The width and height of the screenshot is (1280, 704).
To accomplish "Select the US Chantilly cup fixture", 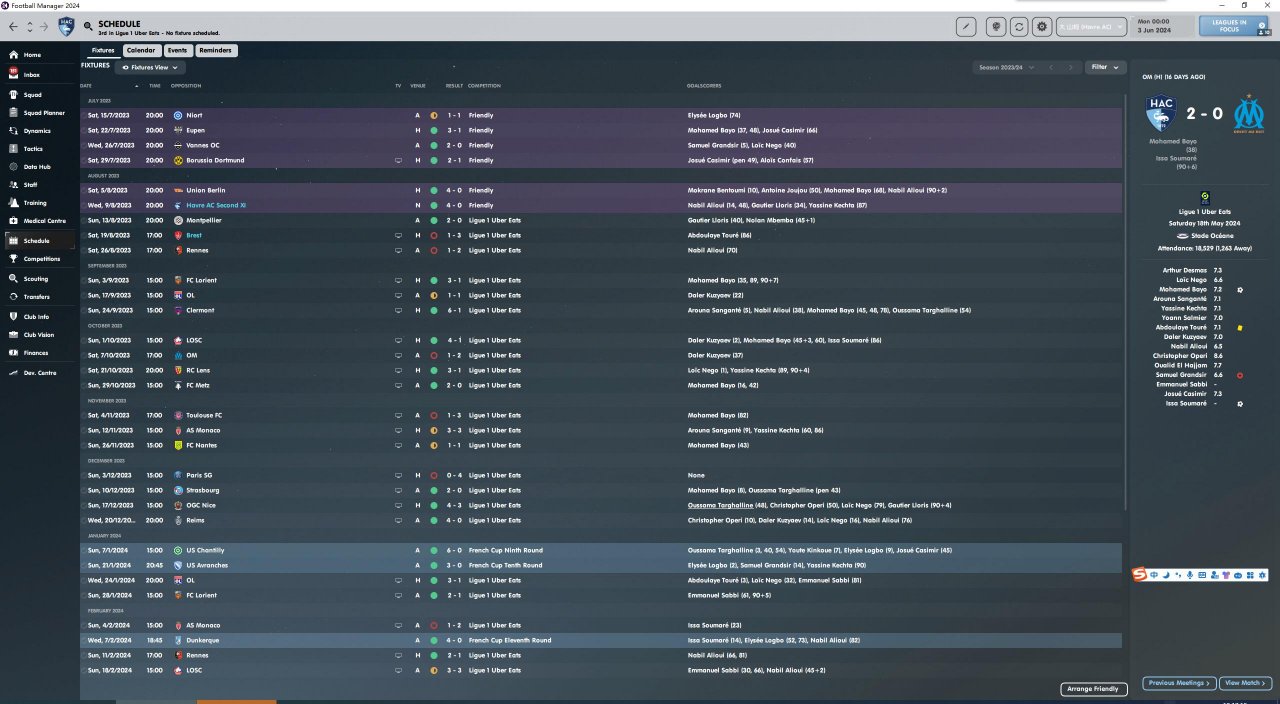I will coord(601,550).
